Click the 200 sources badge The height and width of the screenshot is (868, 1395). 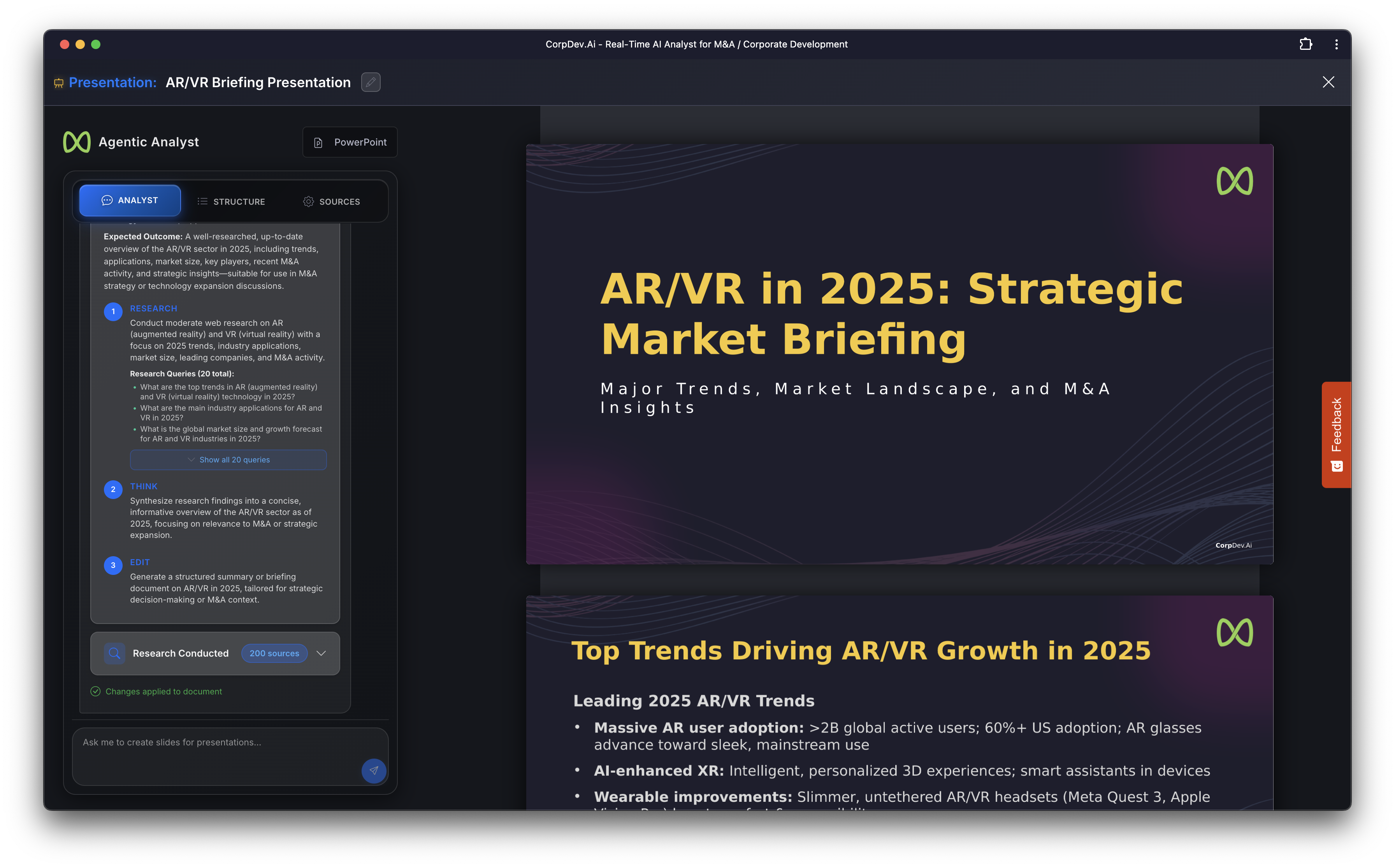[x=274, y=653]
